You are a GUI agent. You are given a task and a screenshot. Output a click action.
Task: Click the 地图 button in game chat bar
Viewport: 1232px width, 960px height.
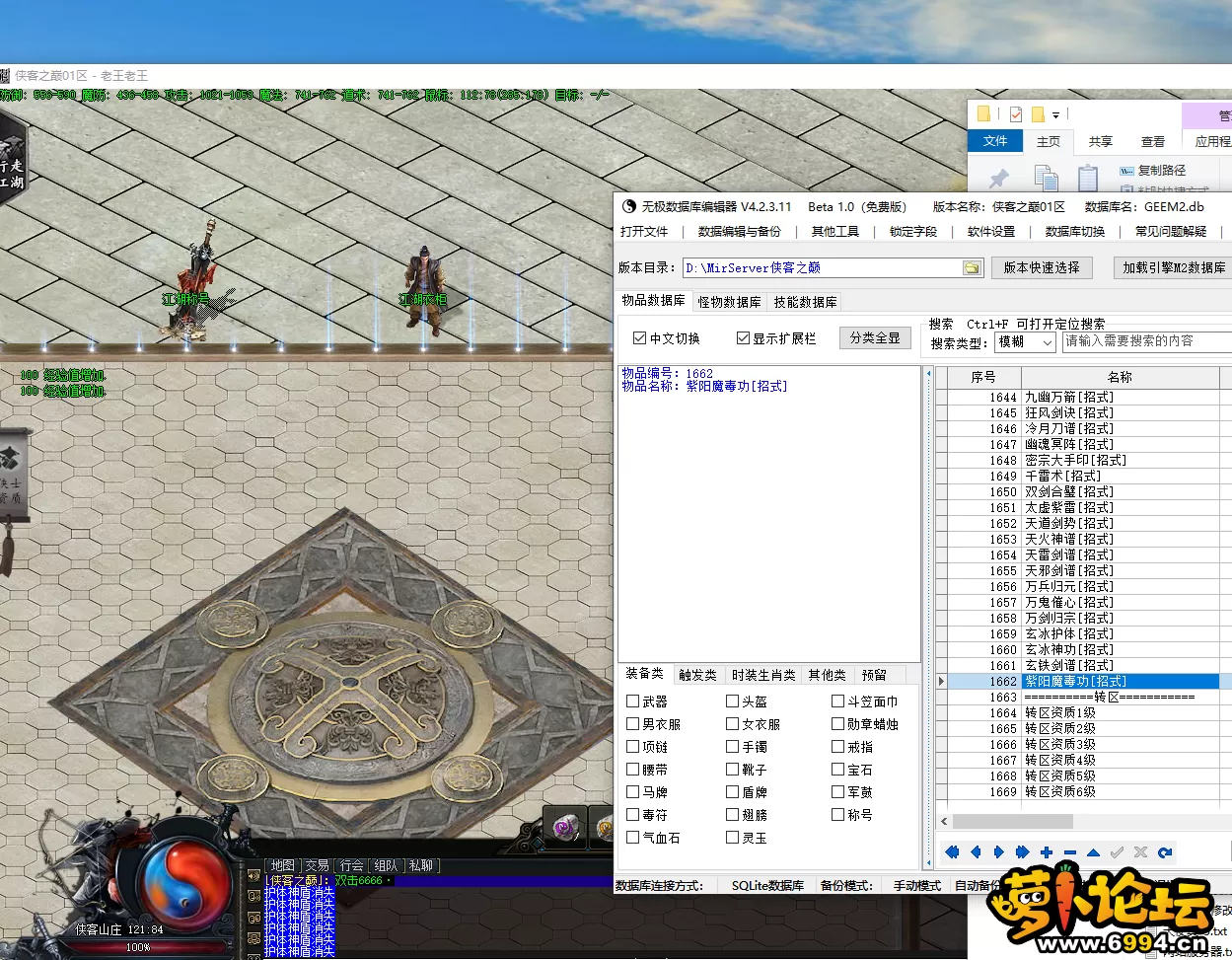[283, 865]
